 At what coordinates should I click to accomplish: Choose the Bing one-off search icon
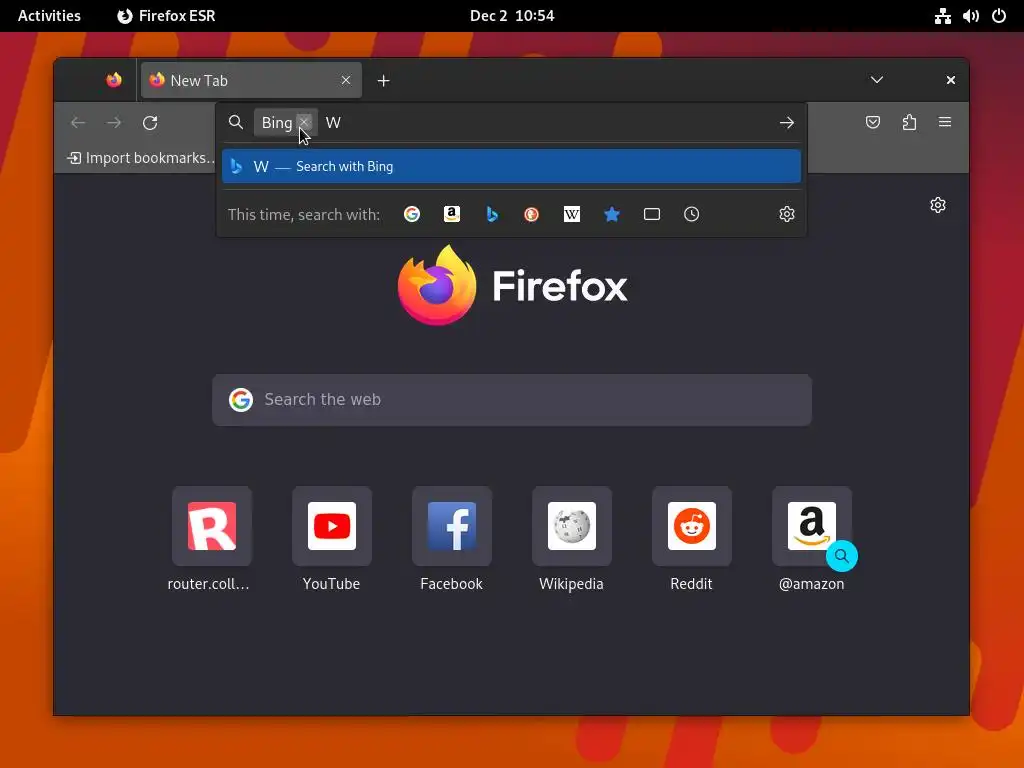coord(492,214)
